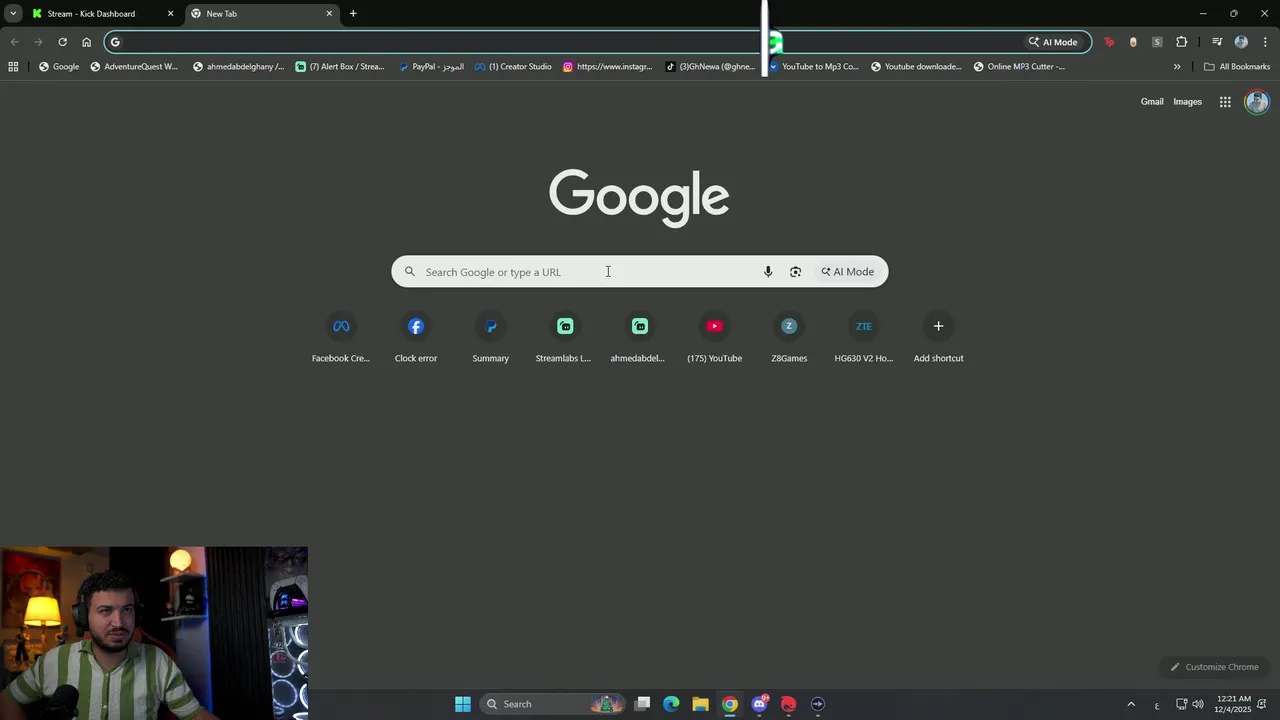This screenshot has height=720, width=1280.
Task: Open the Alert Box / Streamlabs bookmark
Action: (340, 67)
